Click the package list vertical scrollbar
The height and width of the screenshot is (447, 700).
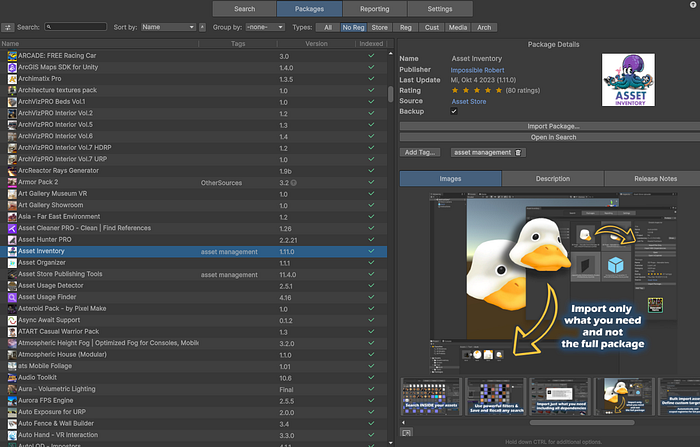pos(390,95)
